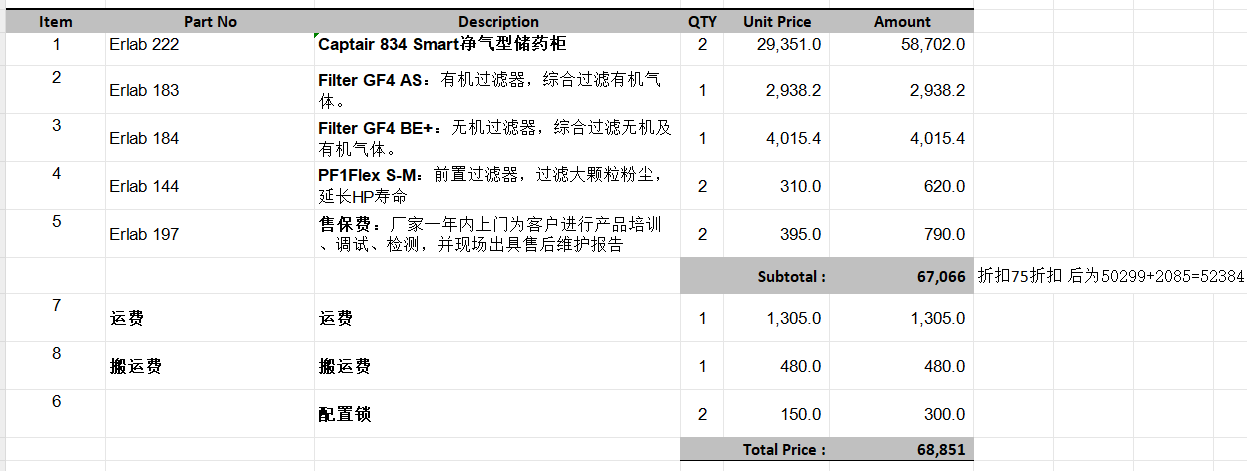Select the 4,015.4 unit price cell
1247x471 pixels.
point(777,138)
